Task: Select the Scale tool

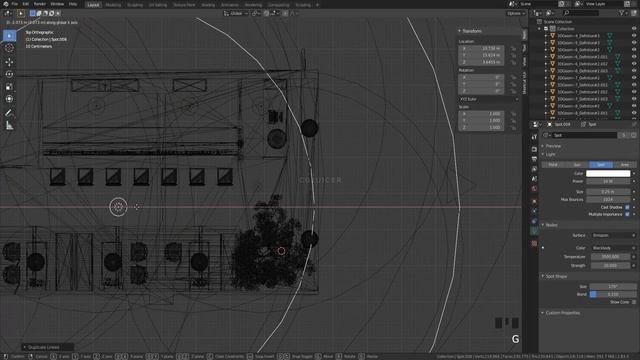Action: tap(9, 87)
